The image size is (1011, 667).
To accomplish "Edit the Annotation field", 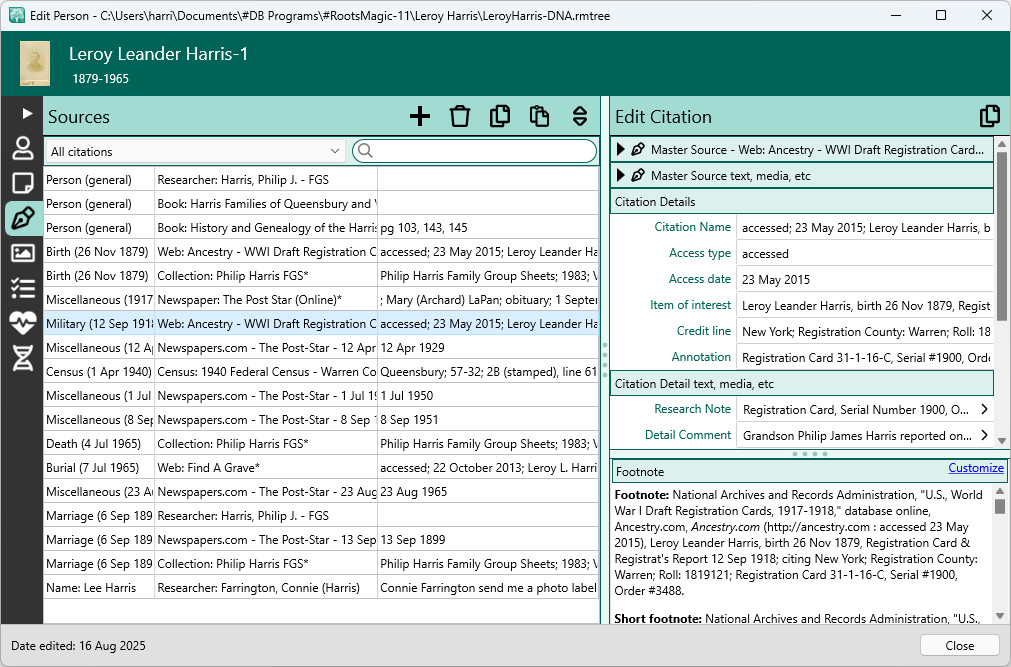I will coord(865,357).
